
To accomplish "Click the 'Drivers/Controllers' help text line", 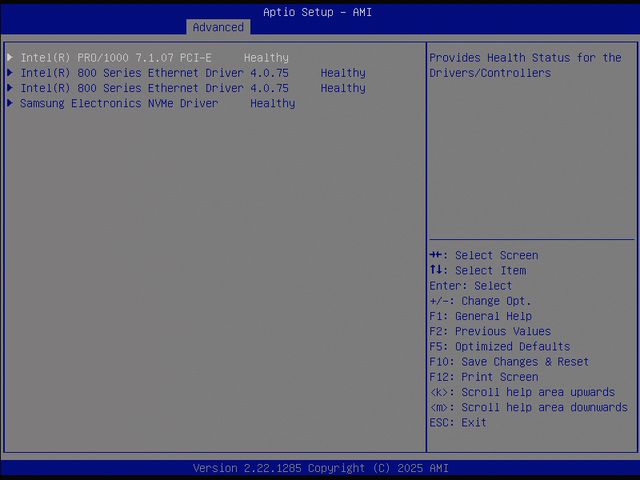I will tap(490, 73).
